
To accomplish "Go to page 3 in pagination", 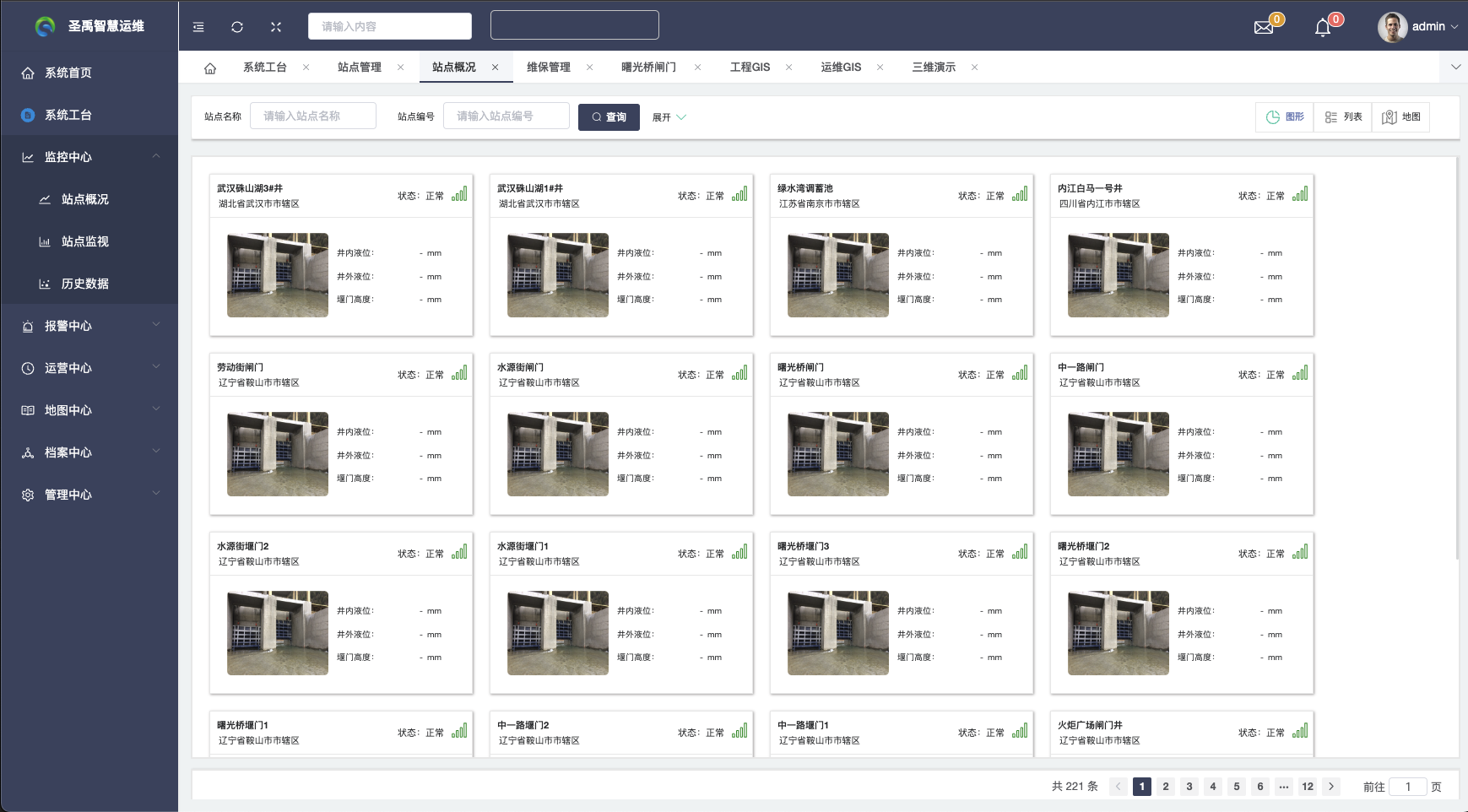I will pyautogui.click(x=1189, y=787).
